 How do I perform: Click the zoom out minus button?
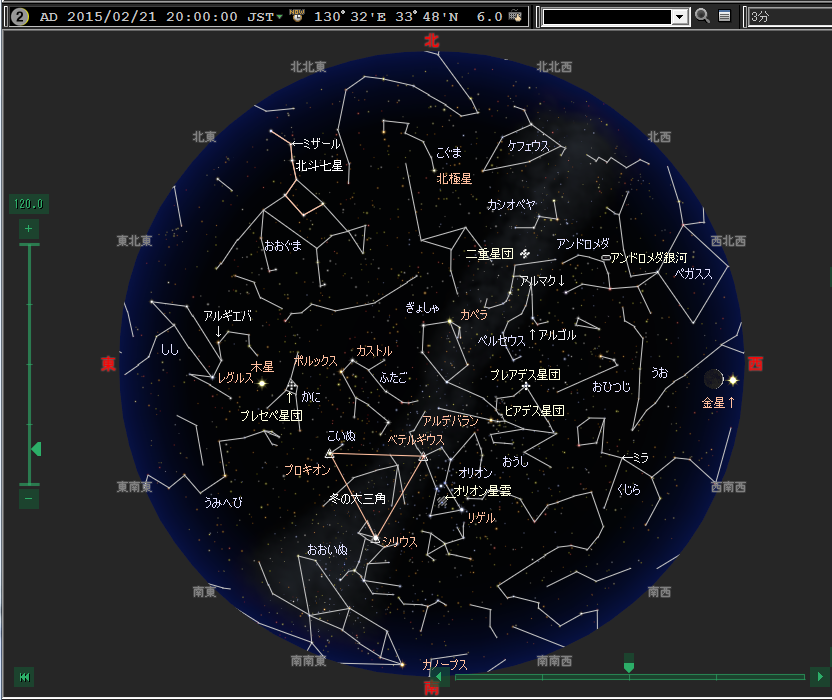[28, 497]
